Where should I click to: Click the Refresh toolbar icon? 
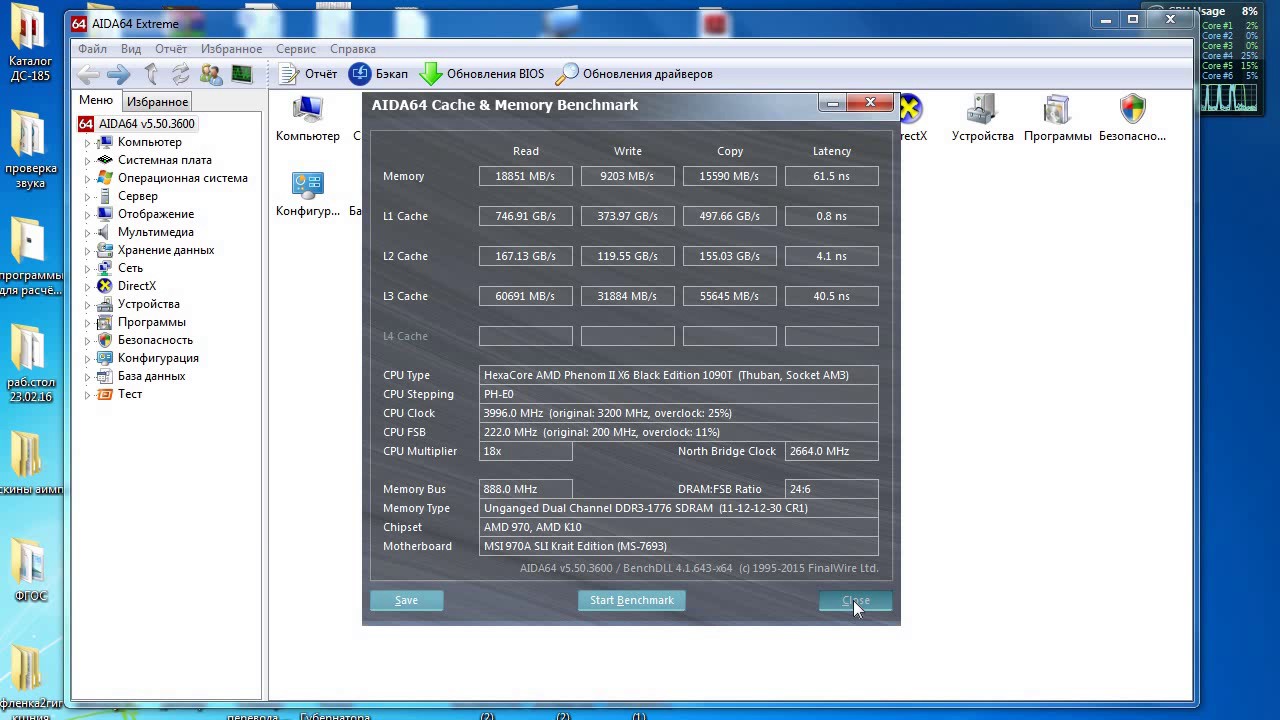(180, 74)
